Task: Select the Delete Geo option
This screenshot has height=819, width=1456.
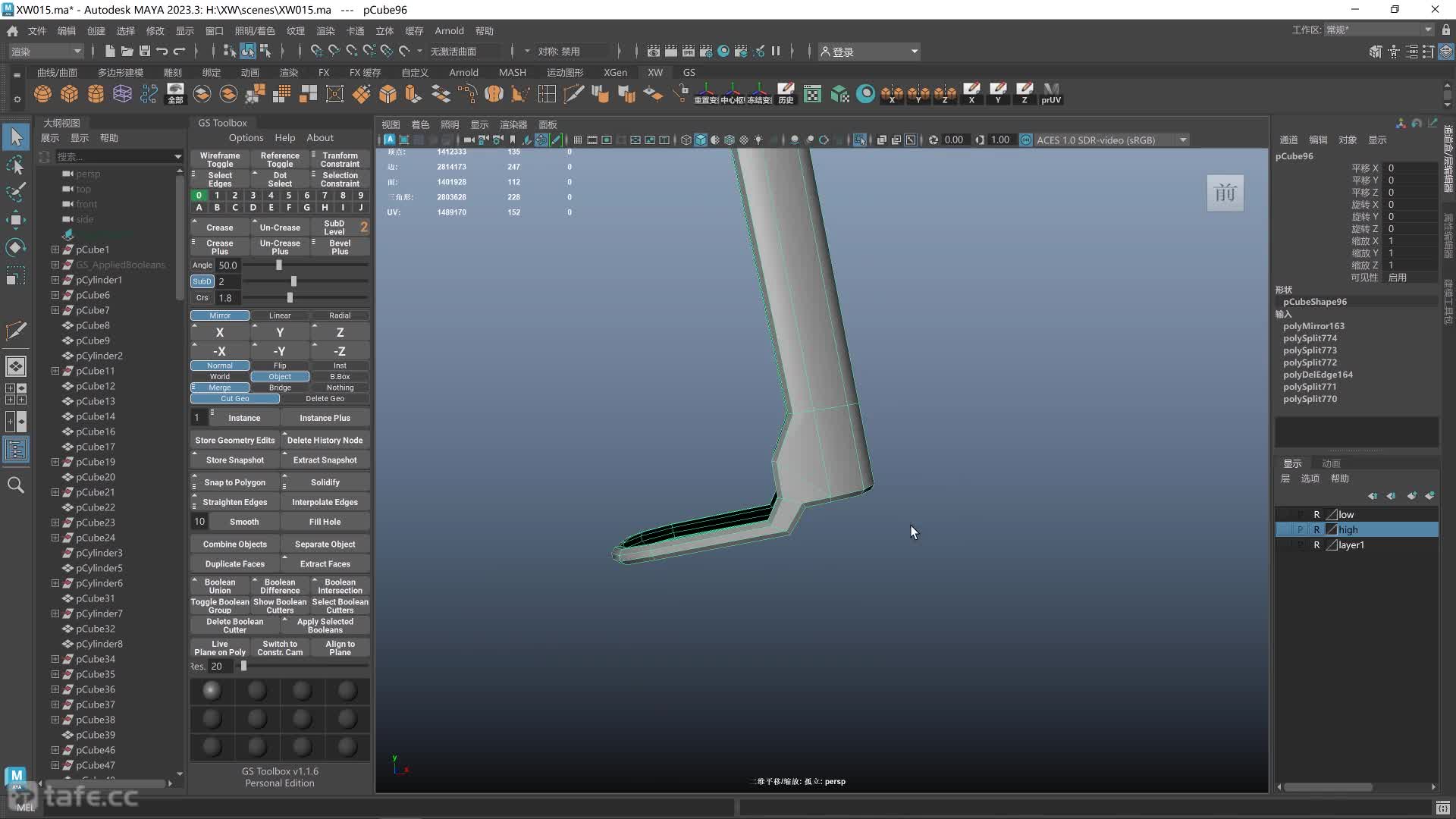Action: click(x=325, y=399)
